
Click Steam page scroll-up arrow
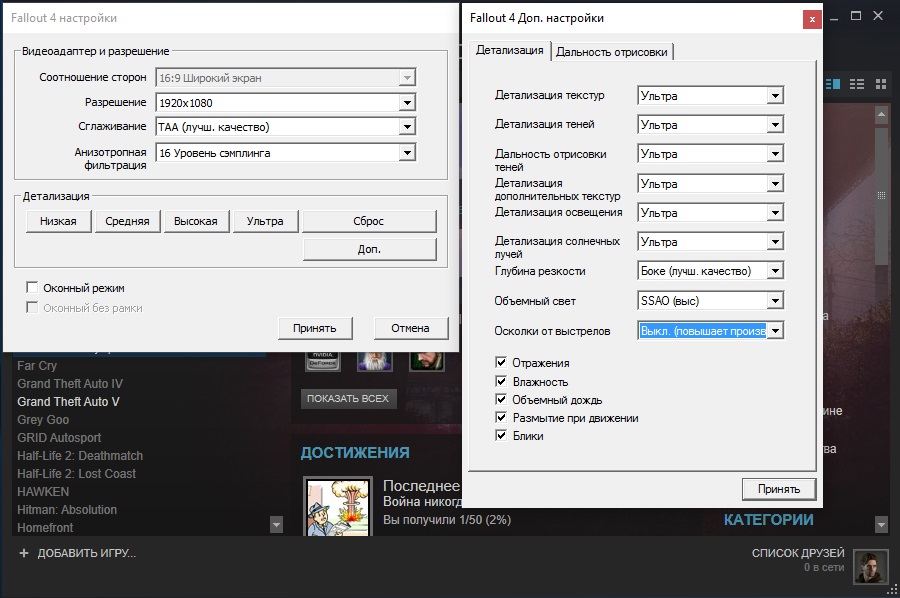[x=882, y=115]
